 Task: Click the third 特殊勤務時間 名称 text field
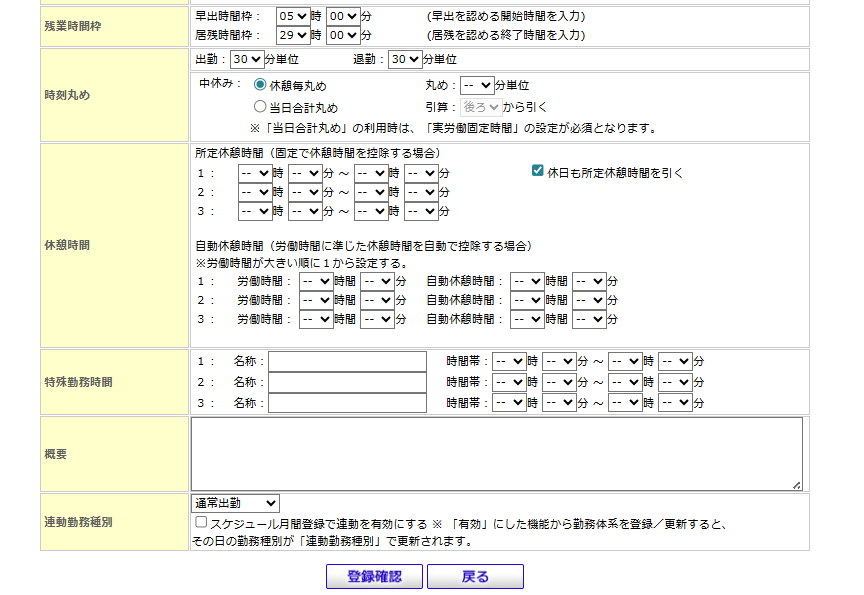(347, 403)
